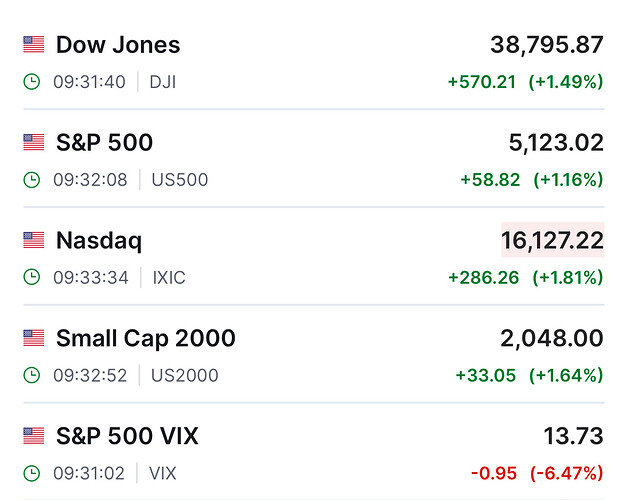Click the clock icon in the Nasdaq row
The height and width of the screenshot is (500, 628).
(x=32, y=278)
